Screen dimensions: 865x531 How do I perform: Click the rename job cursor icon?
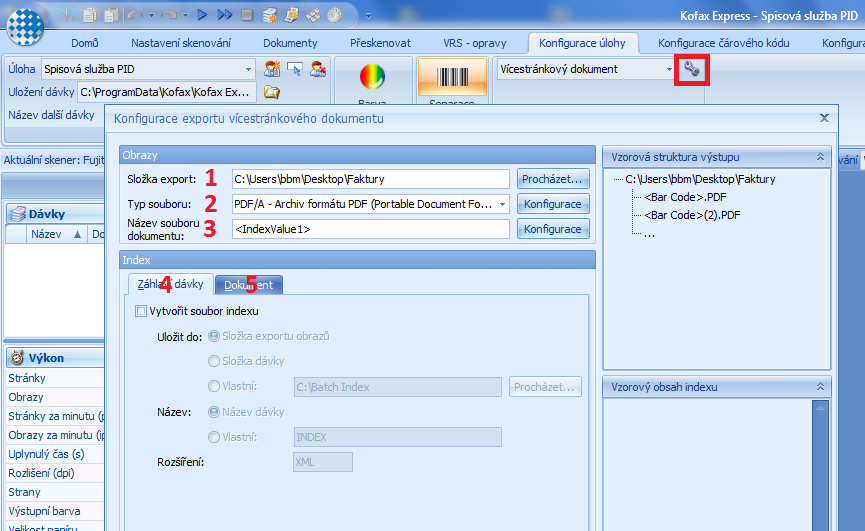[295, 69]
